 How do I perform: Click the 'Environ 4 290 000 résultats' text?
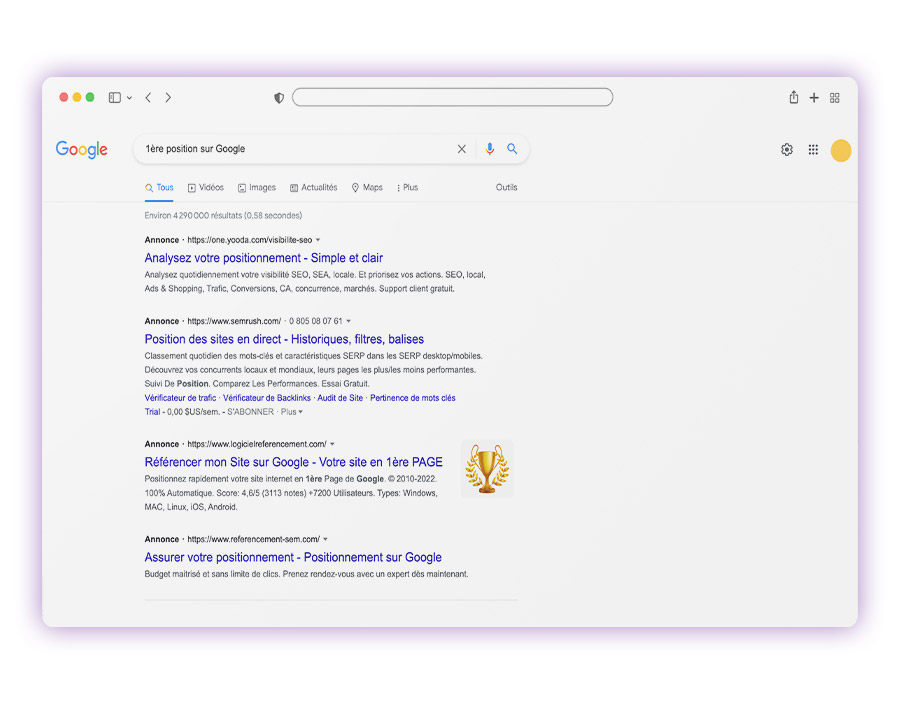click(223, 215)
